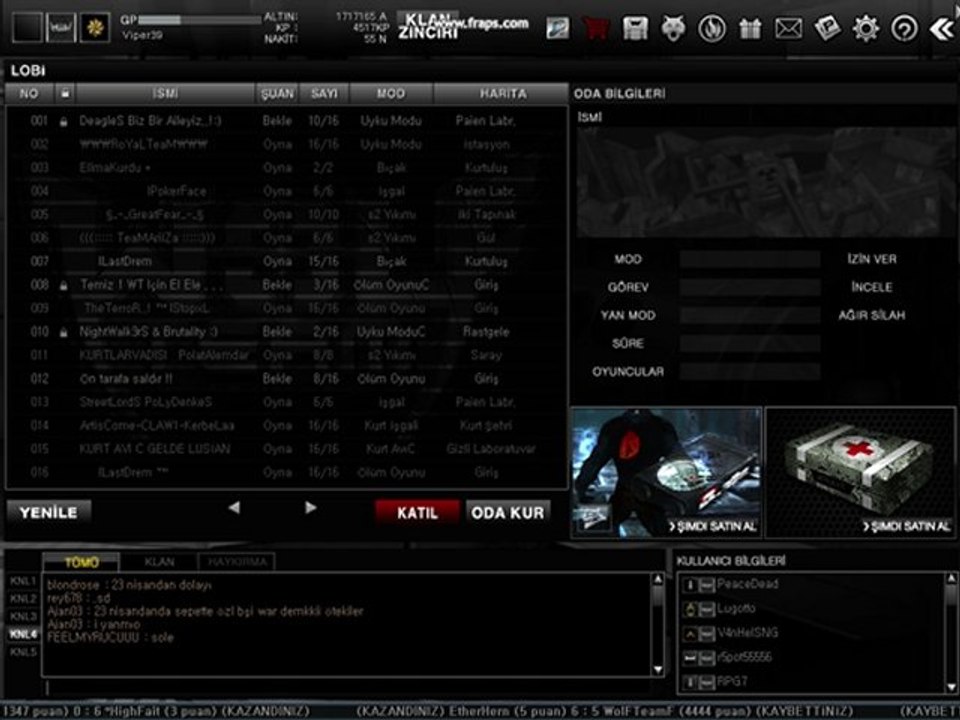Click the middle profile slot beside rank badge
The height and width of the screenshot is (720, 960).
(x=61, y=28)
